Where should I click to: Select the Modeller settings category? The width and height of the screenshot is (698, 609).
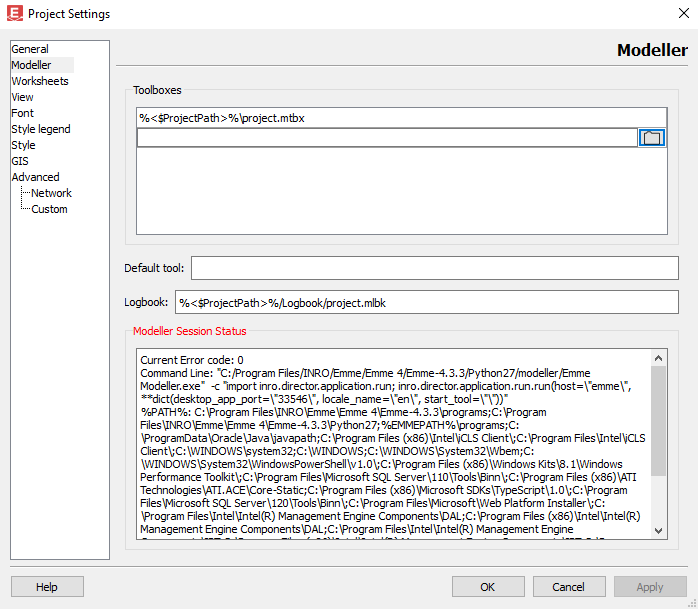31,65
